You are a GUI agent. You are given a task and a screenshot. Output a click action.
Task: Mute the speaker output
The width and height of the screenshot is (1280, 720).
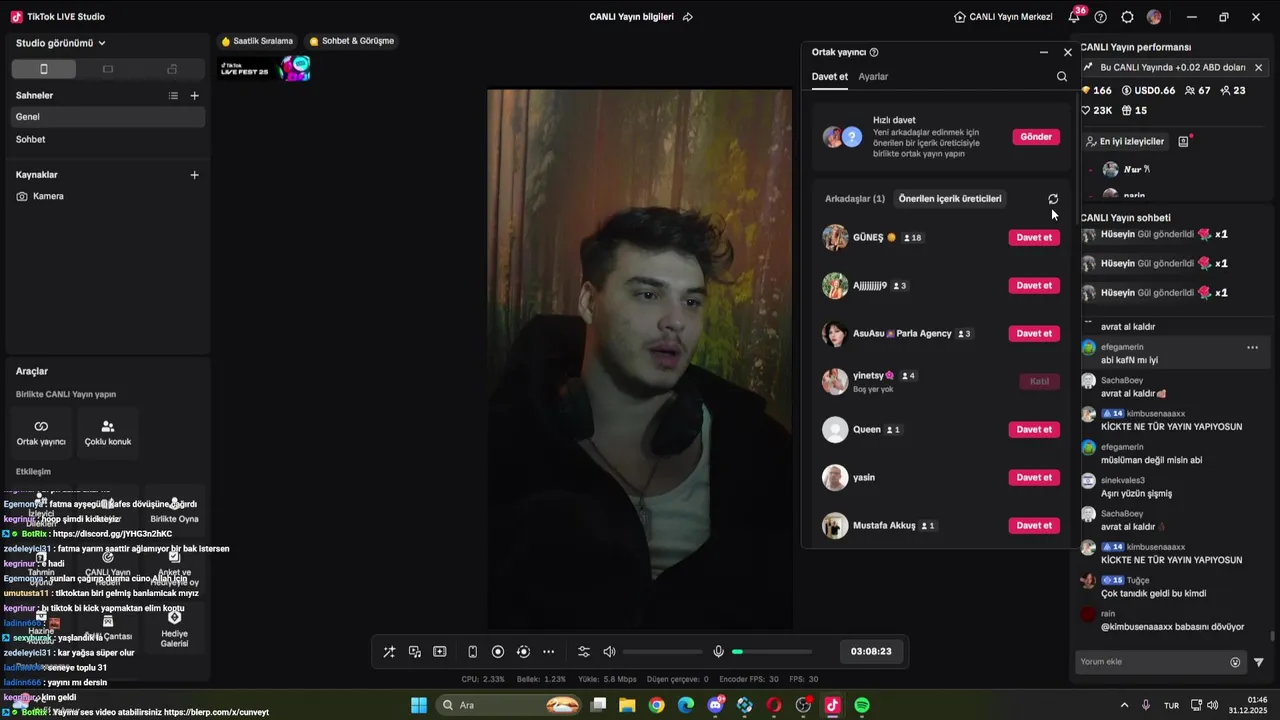pos(609,652)
